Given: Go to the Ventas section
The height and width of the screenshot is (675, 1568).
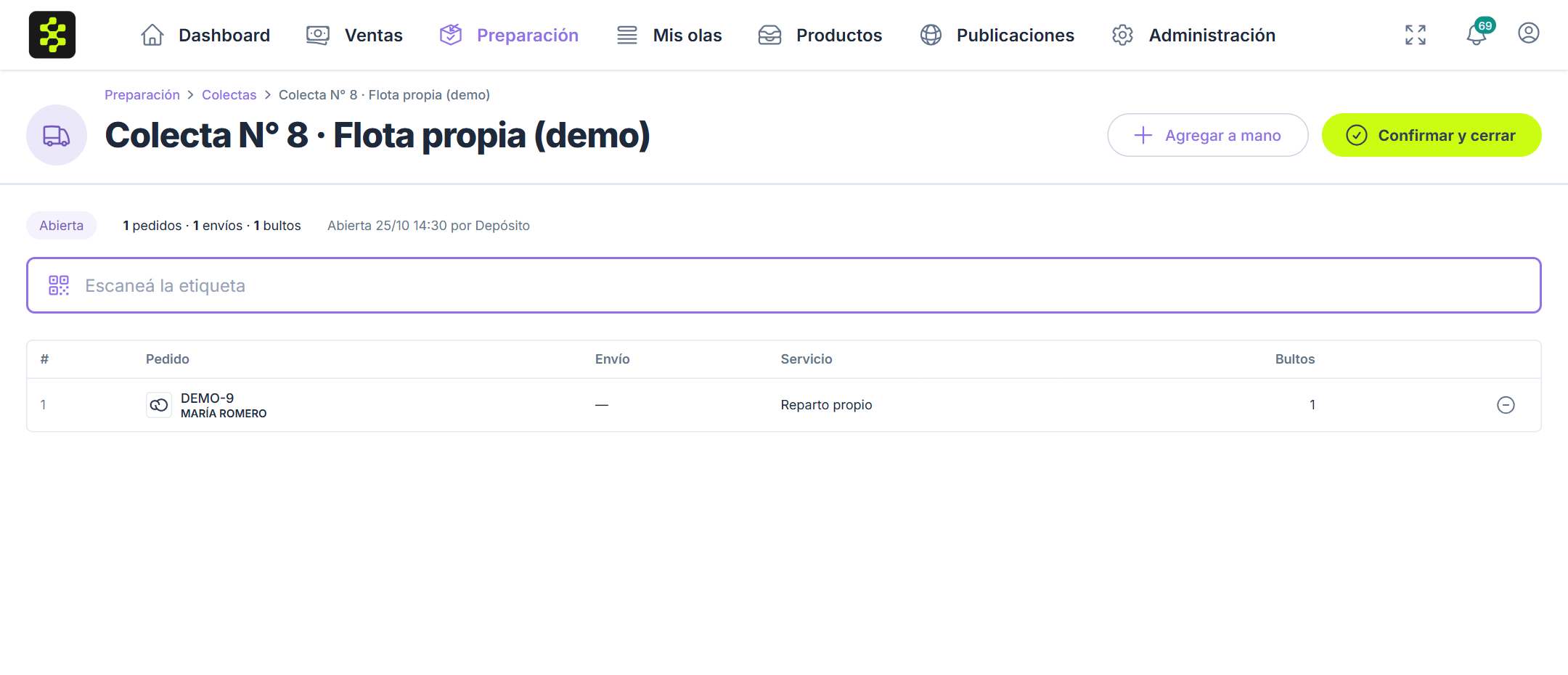Looking at the screenshot, I should click(x=354, y=35).
